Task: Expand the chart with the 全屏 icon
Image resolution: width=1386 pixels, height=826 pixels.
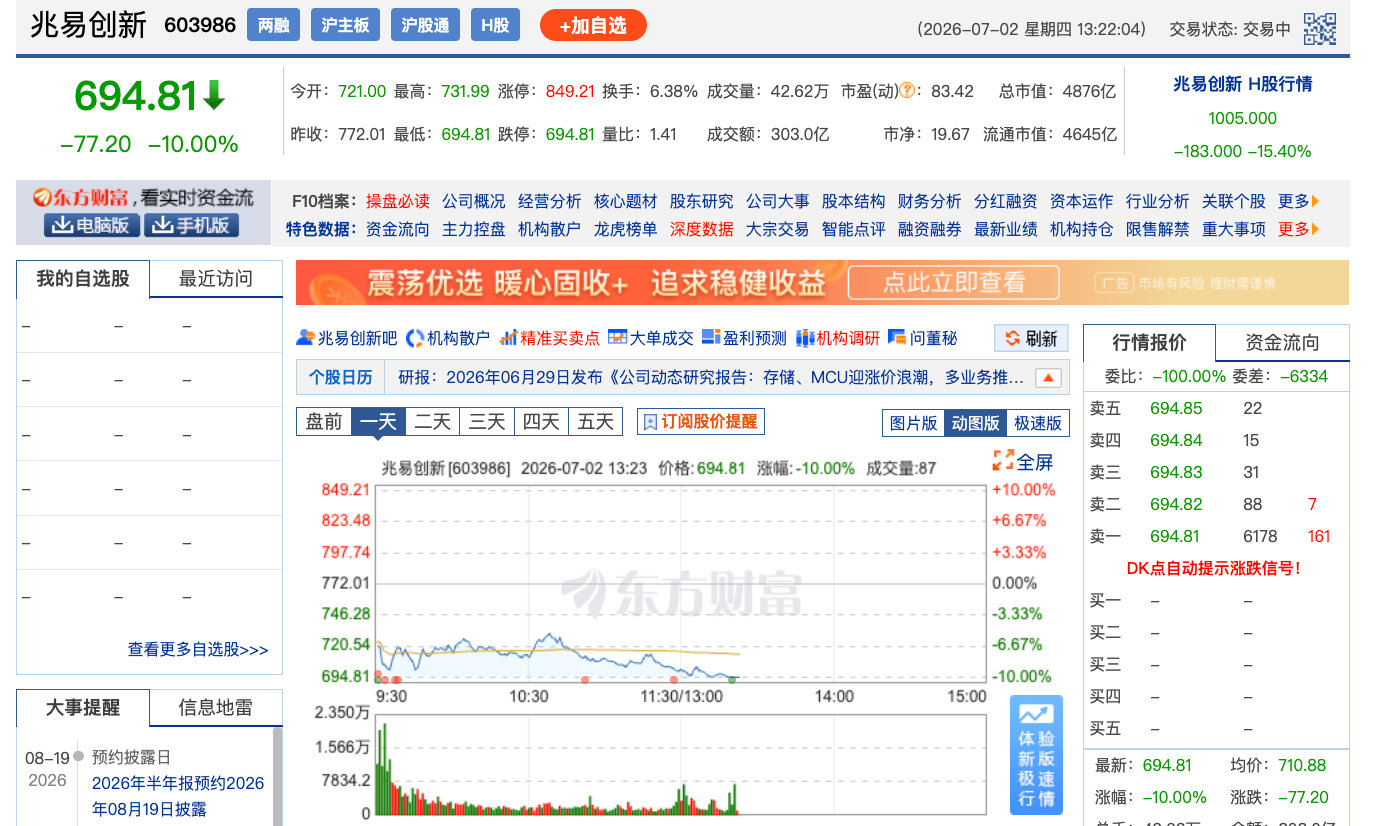Action: point(1023,461)
